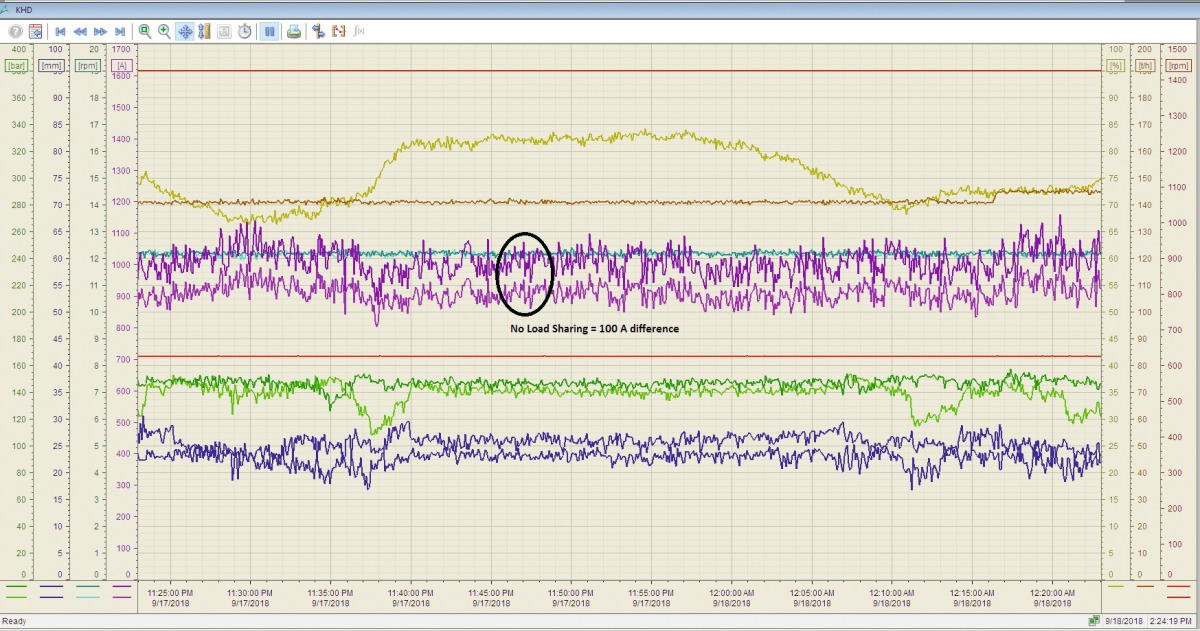1200x631 pixels.
Task: Step forward in trend time
Action: 100,31
